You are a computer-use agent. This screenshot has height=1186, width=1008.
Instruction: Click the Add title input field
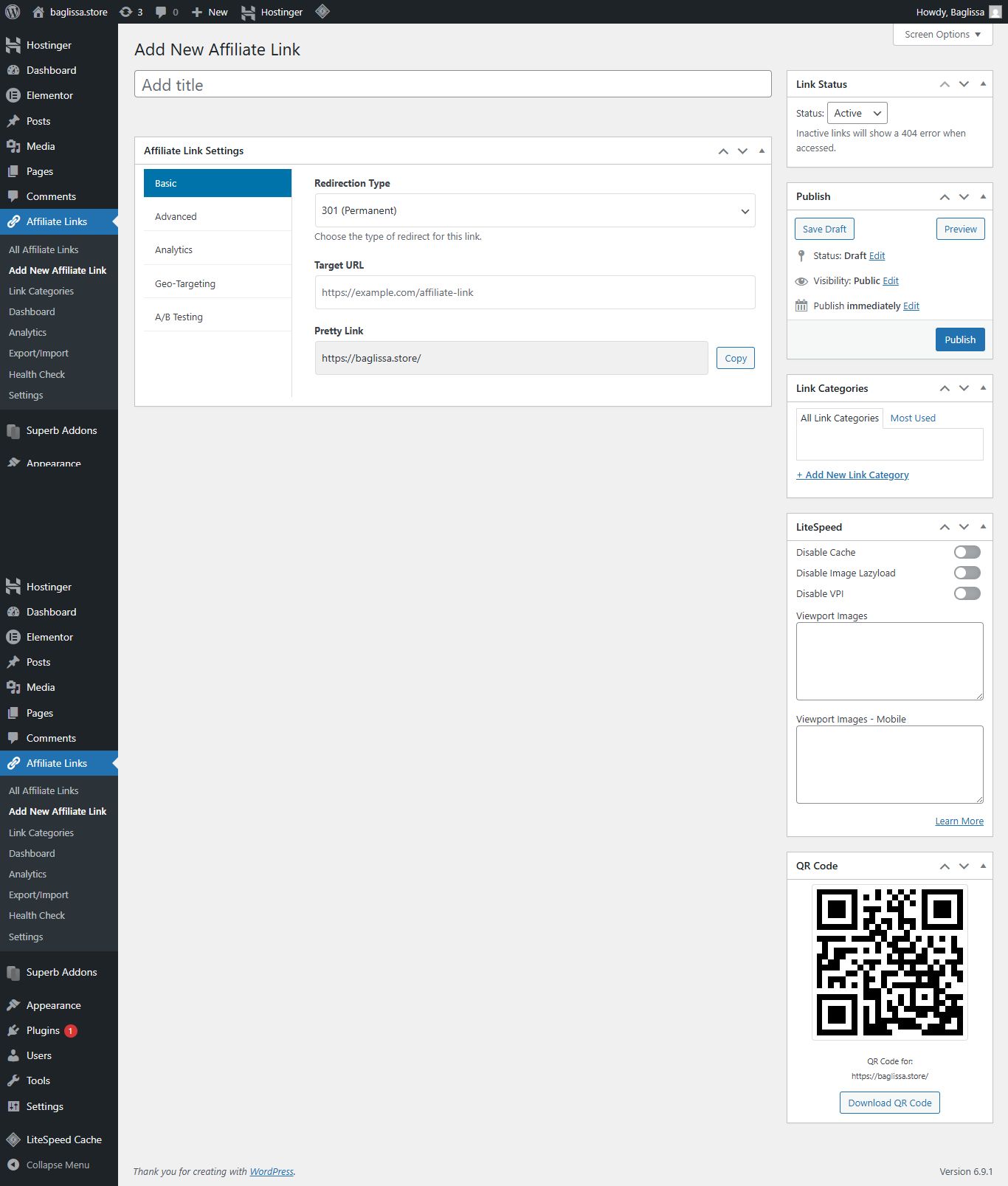click(x=453, y=84)
